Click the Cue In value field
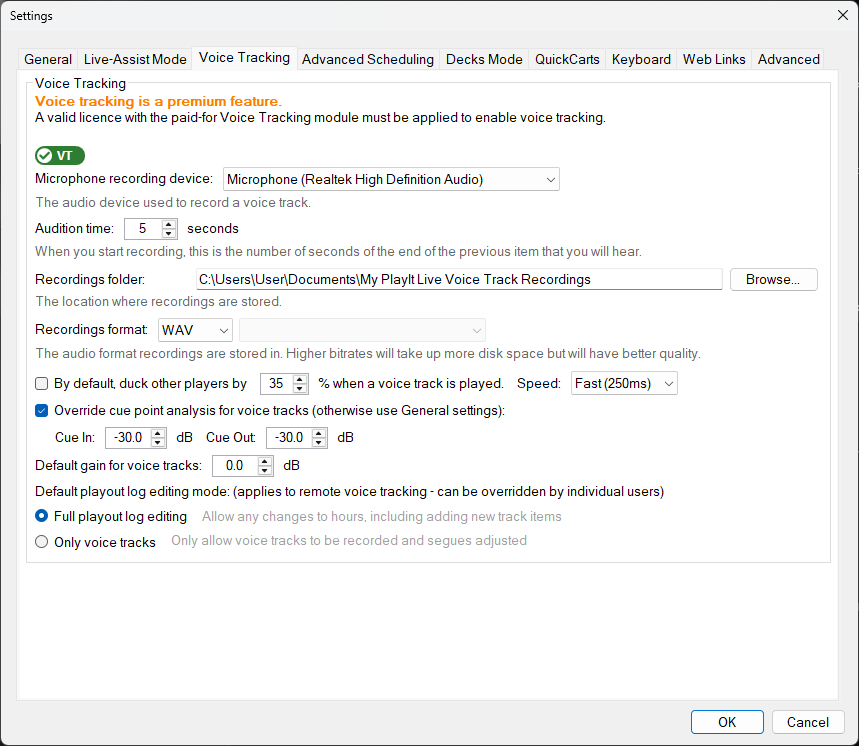This screenshot has width=859, height=746. [x=128, y=438]
